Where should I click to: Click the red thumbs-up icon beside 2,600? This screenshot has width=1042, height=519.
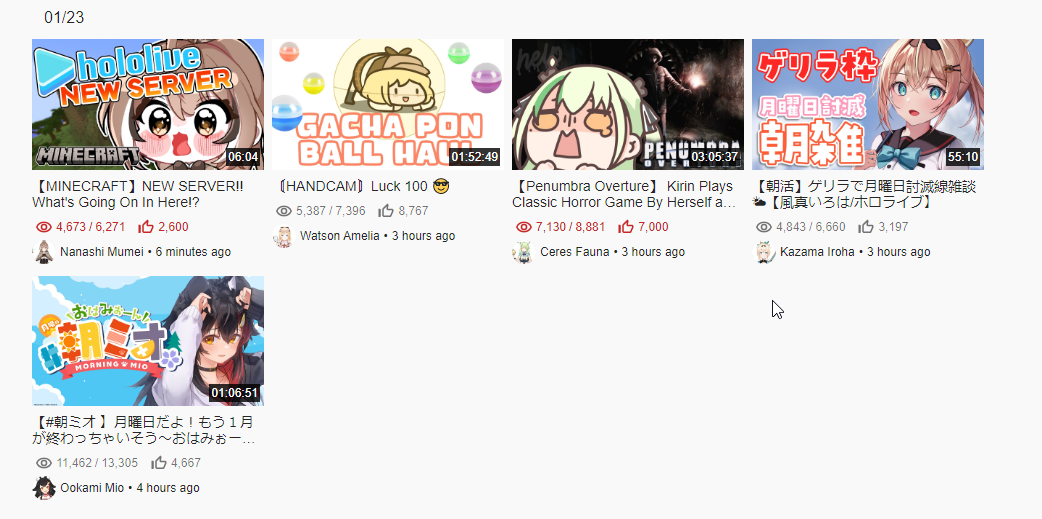pyautogui.click(x=146, y=227)
